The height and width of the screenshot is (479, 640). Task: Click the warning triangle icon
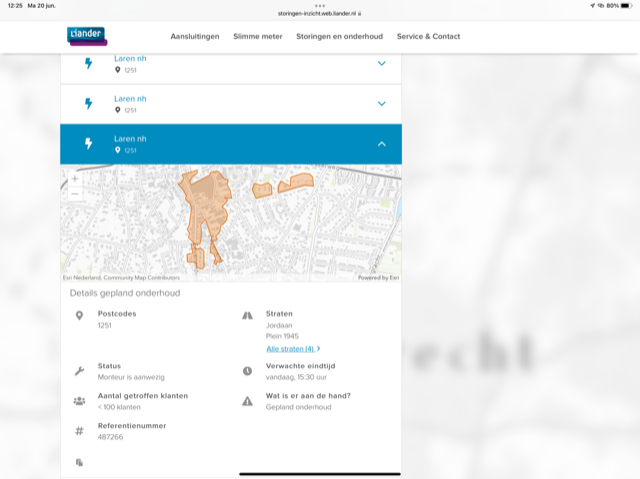coord(247,401)
